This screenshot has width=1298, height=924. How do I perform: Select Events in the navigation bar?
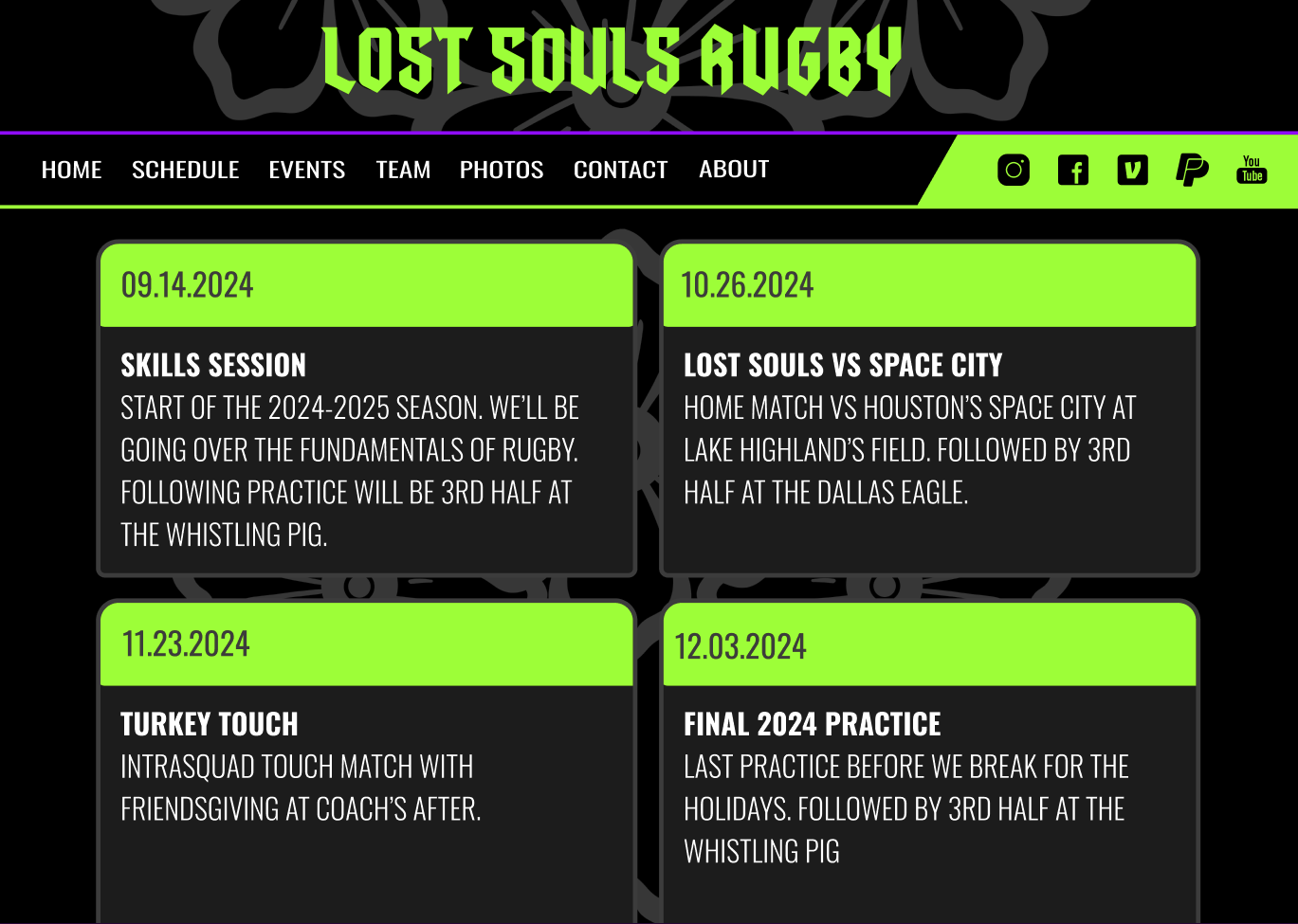pyautogui.click(x=307, y=171)
